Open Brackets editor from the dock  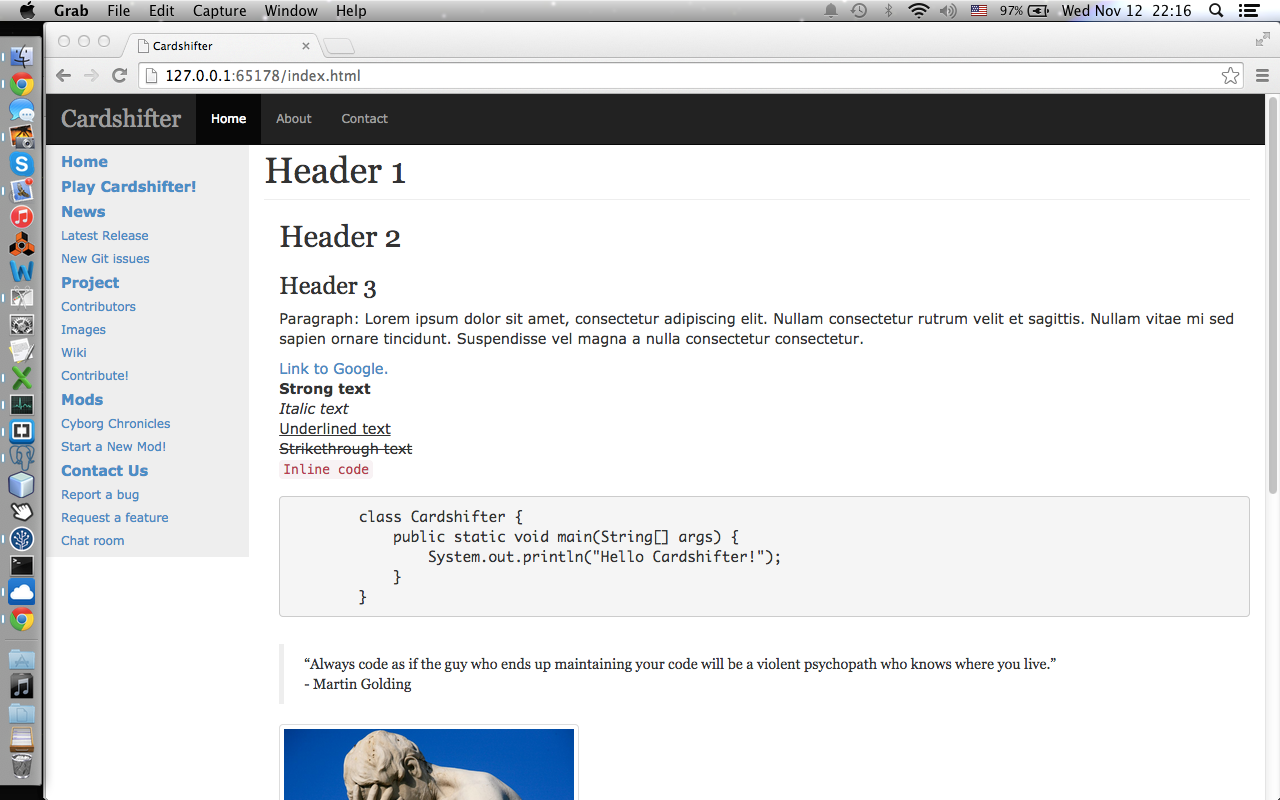[22, 432]
